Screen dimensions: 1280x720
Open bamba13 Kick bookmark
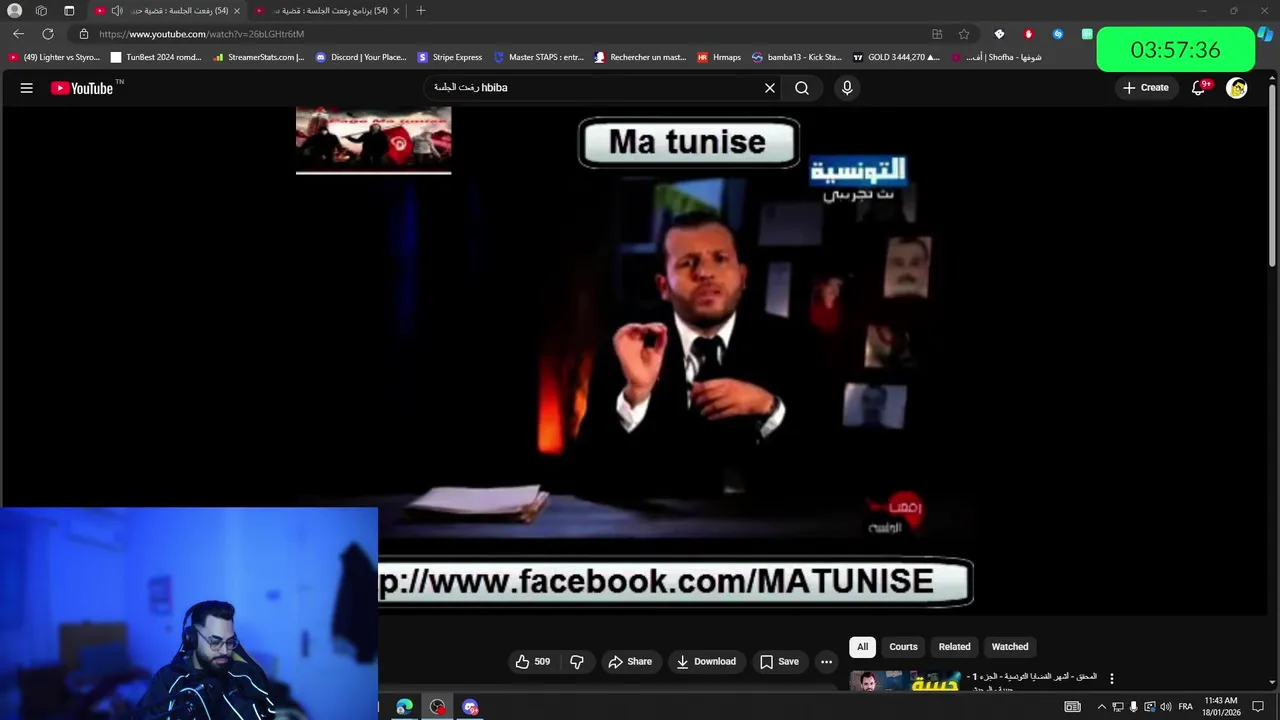coord(797,57)
